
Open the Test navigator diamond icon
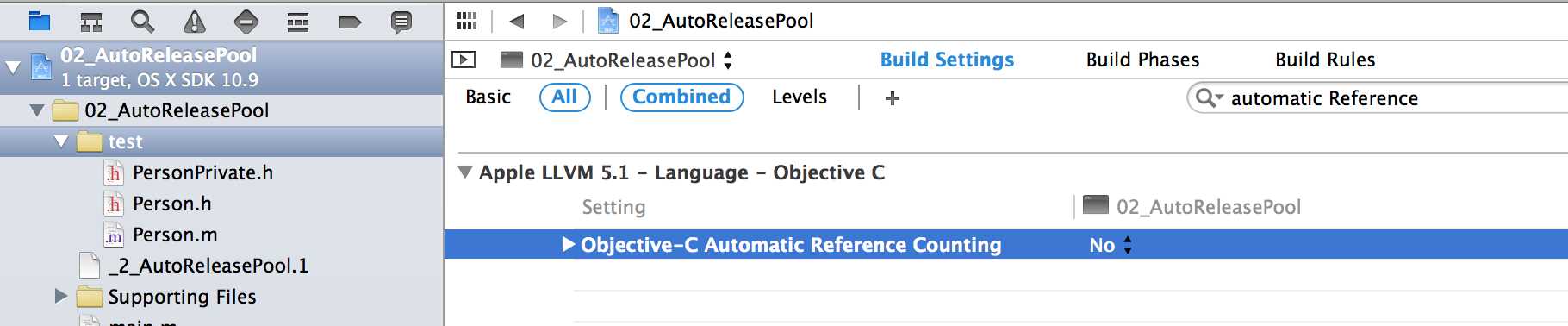[246, 21]
